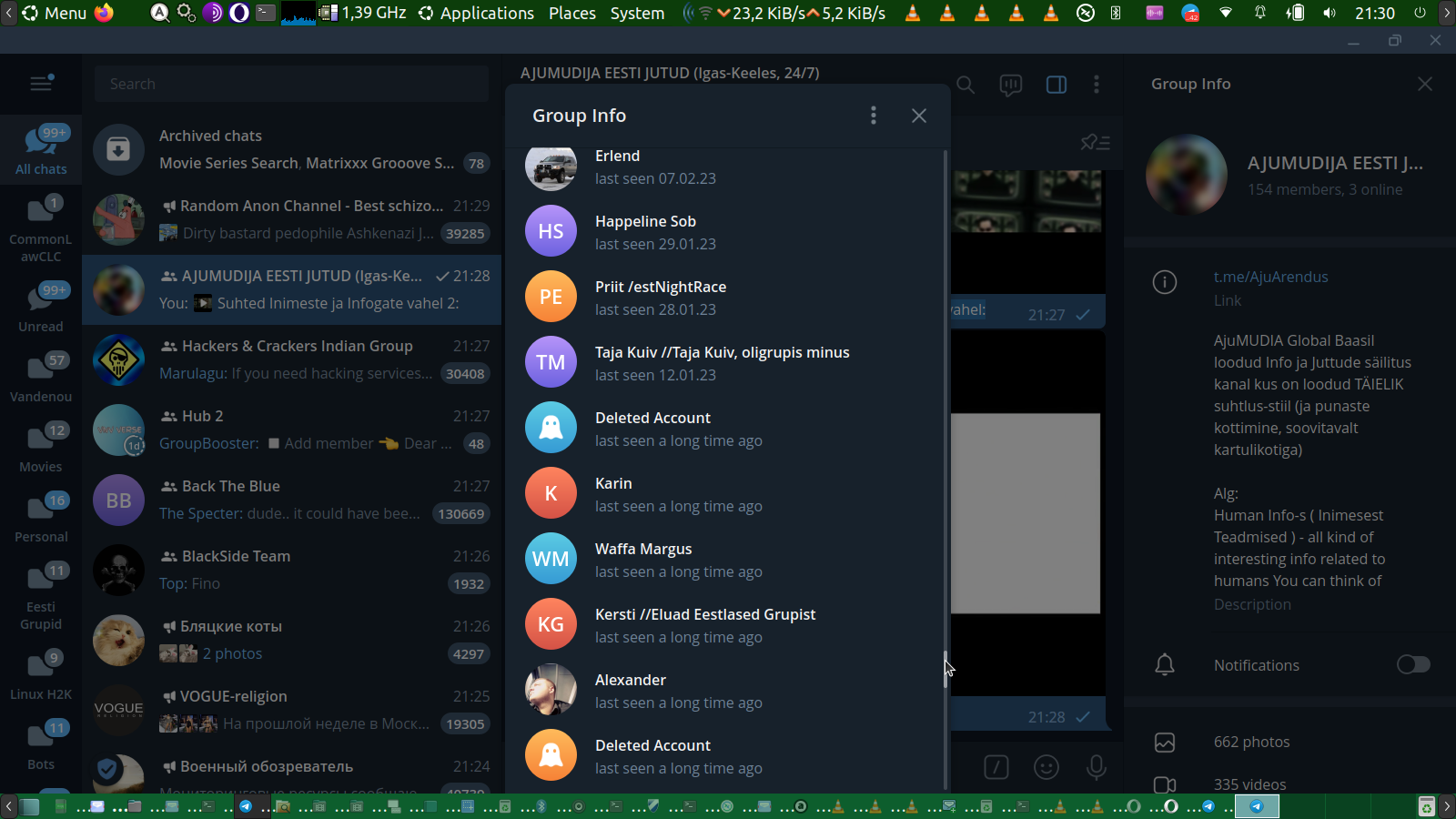The image size is (1456, 819).
Task: Open the power button icon in the tray
Action: click(1420, 13)
